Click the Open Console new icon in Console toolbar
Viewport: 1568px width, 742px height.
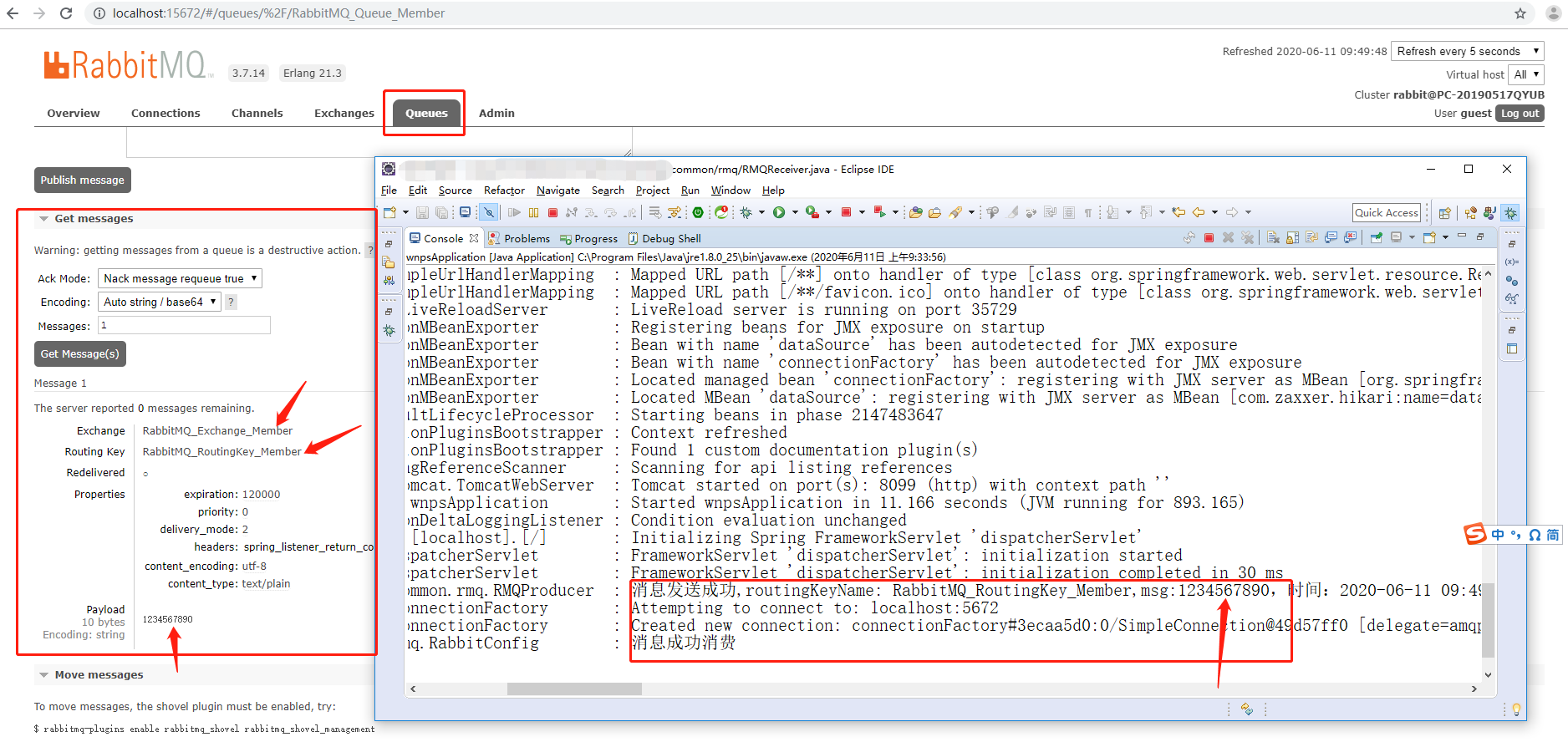click(1430, 238)
